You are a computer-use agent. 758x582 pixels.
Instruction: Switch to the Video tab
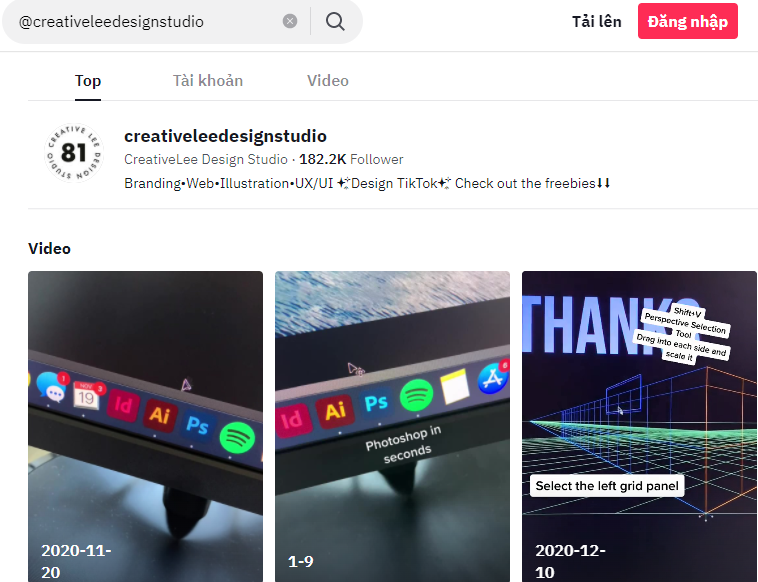(x=328, y=80)
